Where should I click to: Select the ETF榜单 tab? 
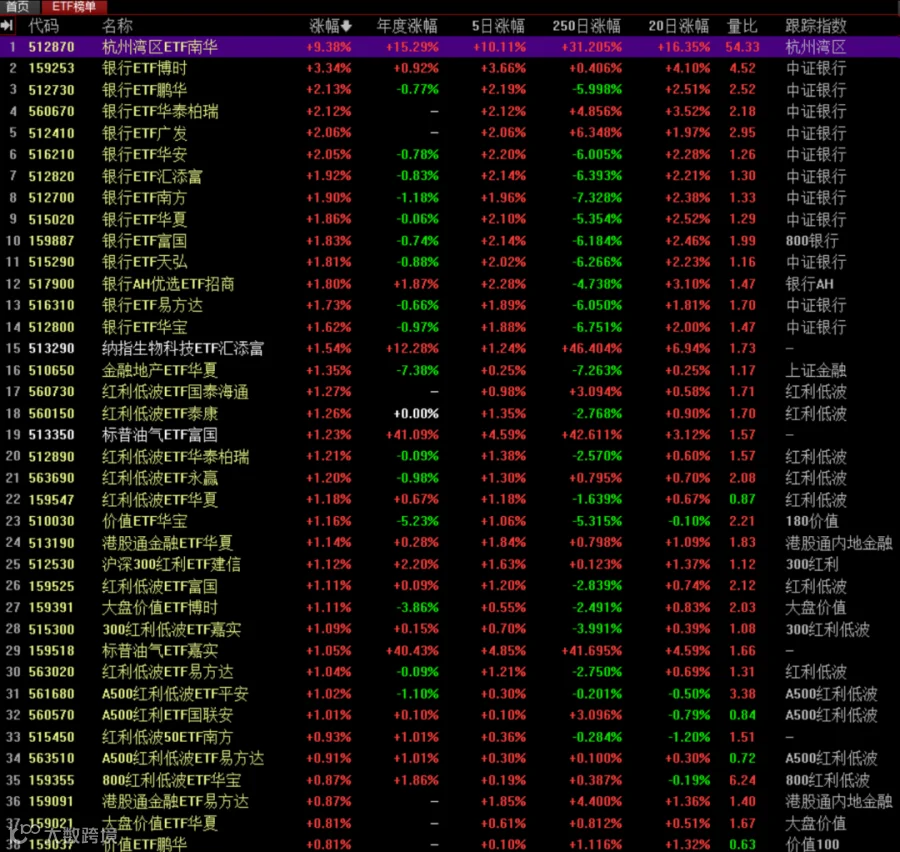(x=73, y=6)
